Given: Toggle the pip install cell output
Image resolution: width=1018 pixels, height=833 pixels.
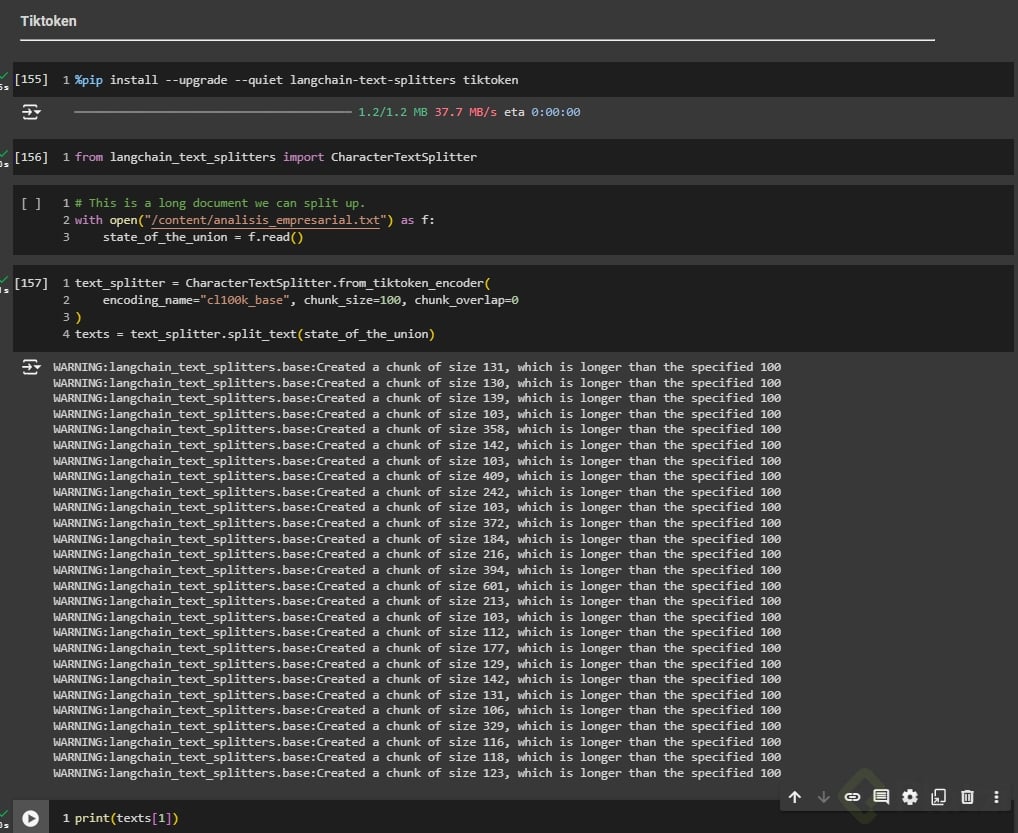Looking at the screenshot, I should [32, 113].
